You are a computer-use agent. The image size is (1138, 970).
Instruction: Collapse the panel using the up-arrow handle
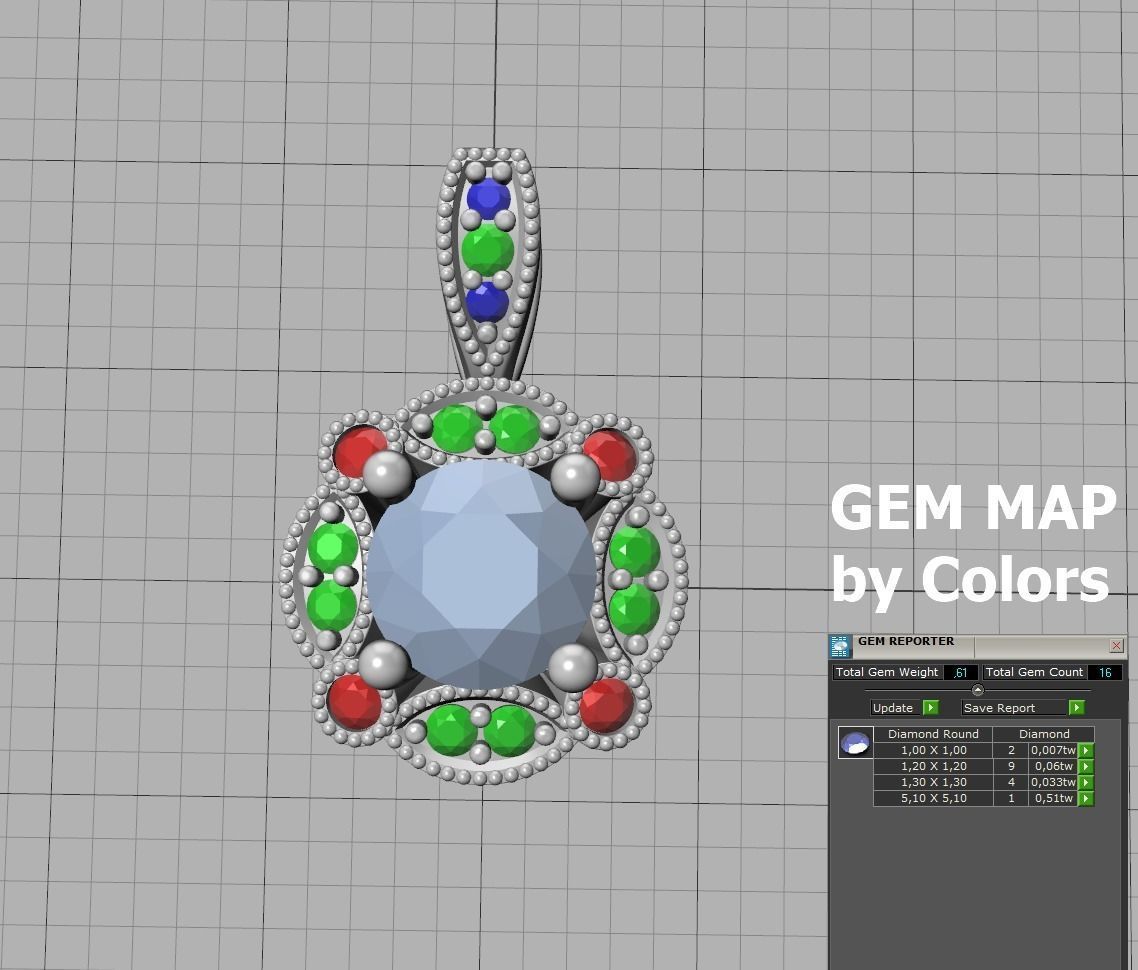point(978,689)
